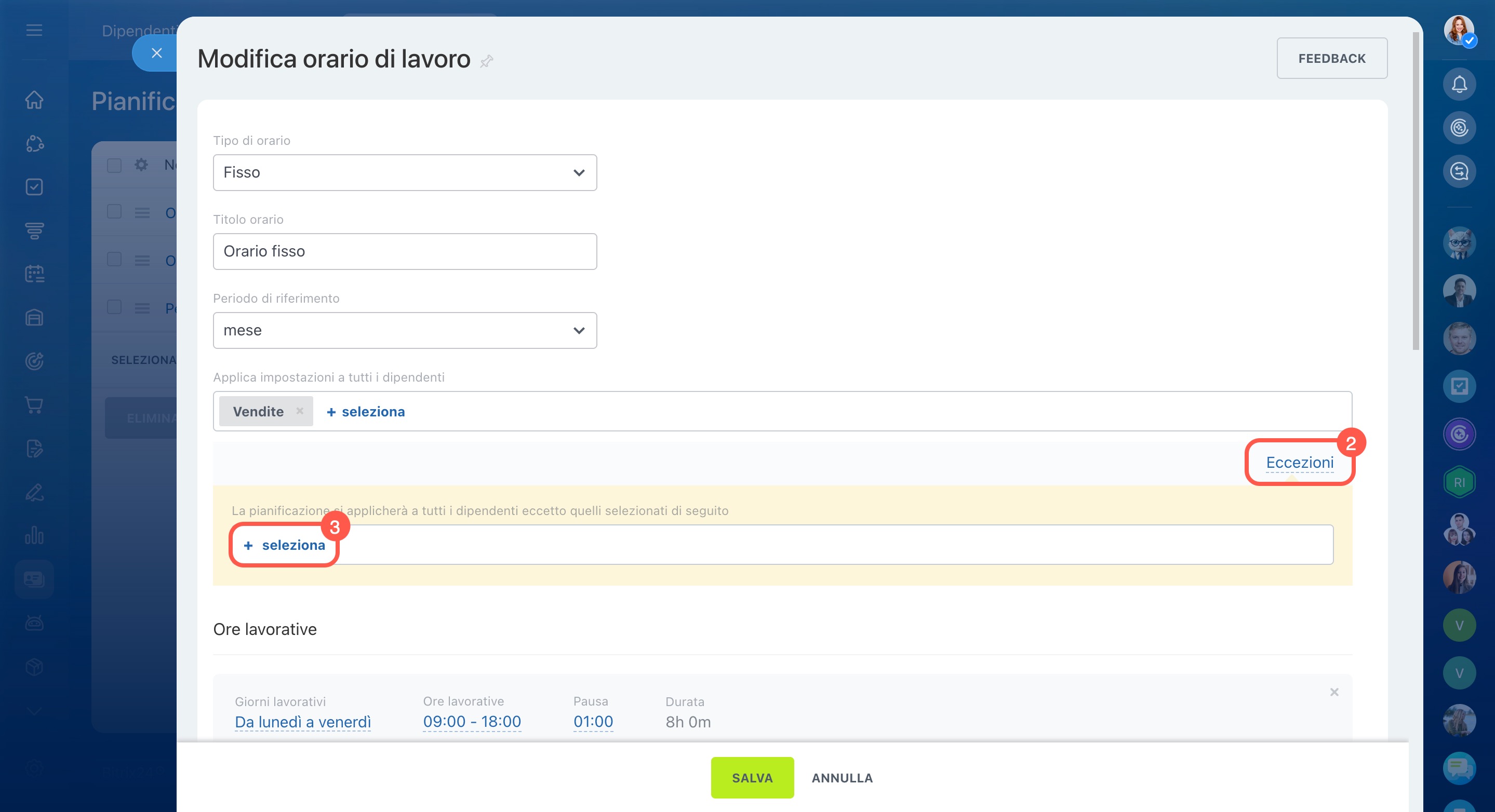Open the shopping cart sidebar icon
This screenshot has height=812, width=1495.
[x=34, y=405]
